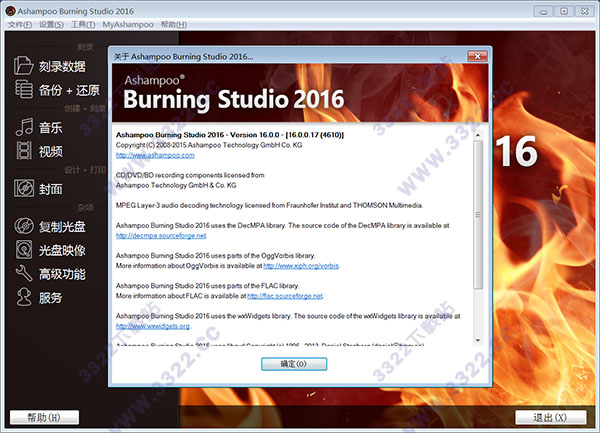This screenshot has height=433, width=600.
Task: Open the www.ashampoo.com link
Action: pos(155,155)
